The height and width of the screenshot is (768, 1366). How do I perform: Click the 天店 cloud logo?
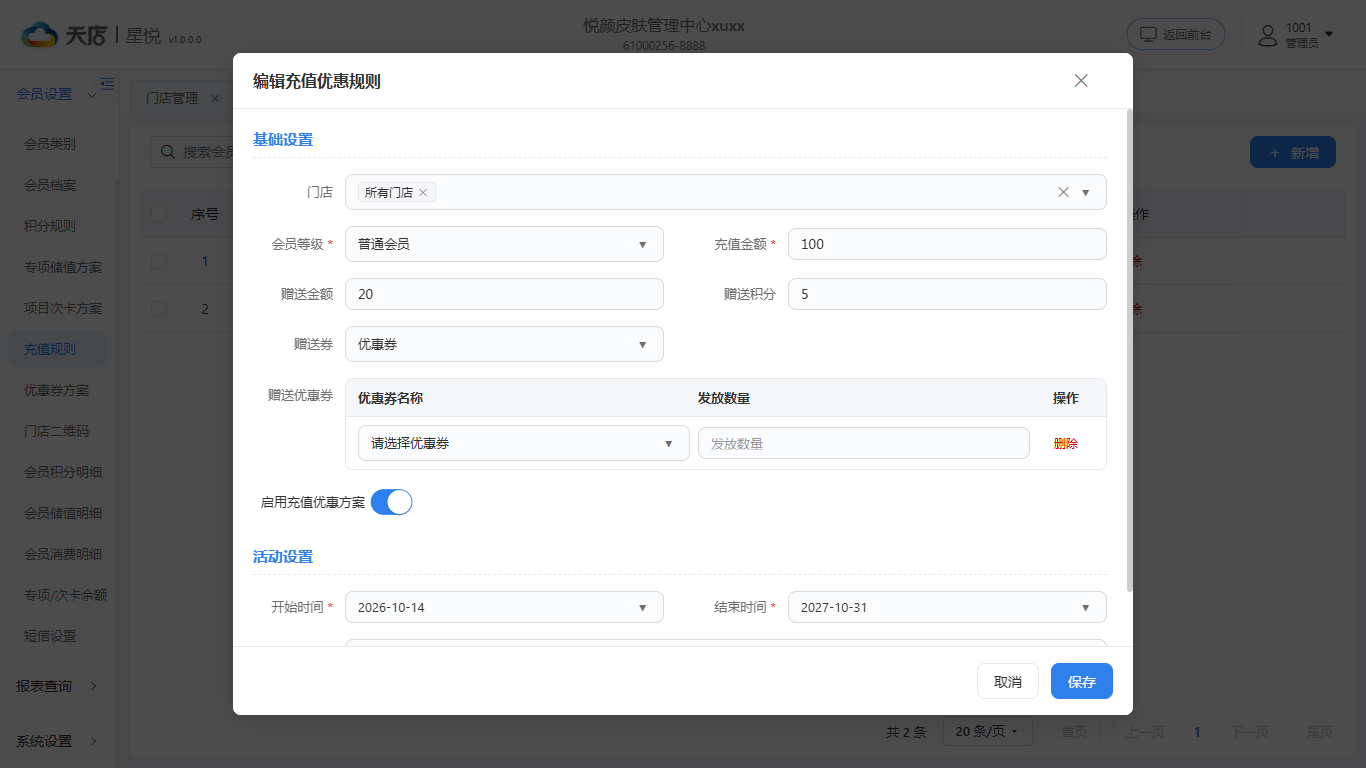(x=40, y=36)
